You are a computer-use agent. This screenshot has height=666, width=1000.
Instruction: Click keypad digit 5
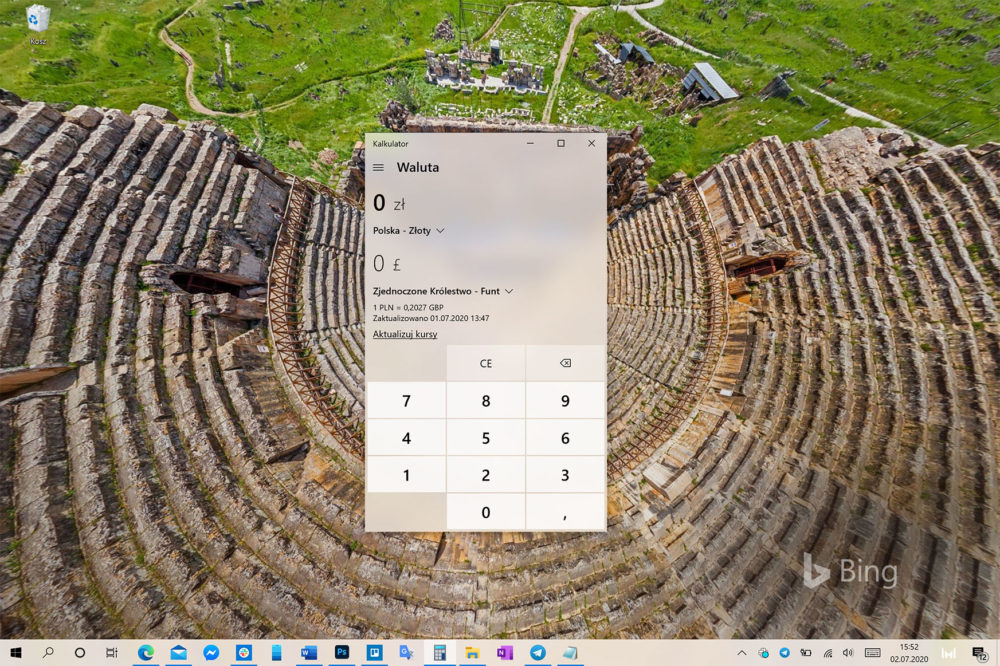[486, 438]
